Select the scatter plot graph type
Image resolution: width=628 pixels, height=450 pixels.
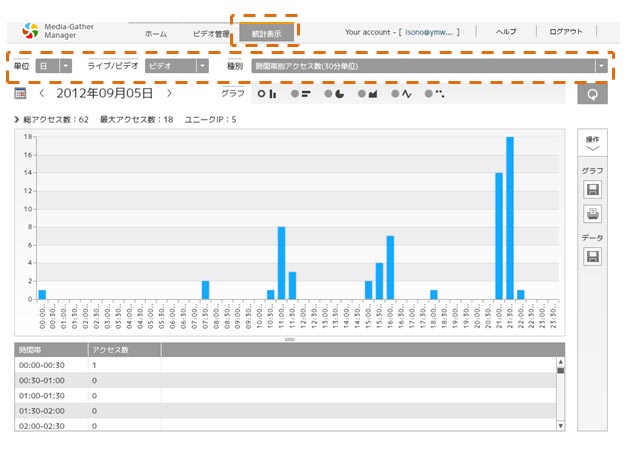(x=435, y=94)
